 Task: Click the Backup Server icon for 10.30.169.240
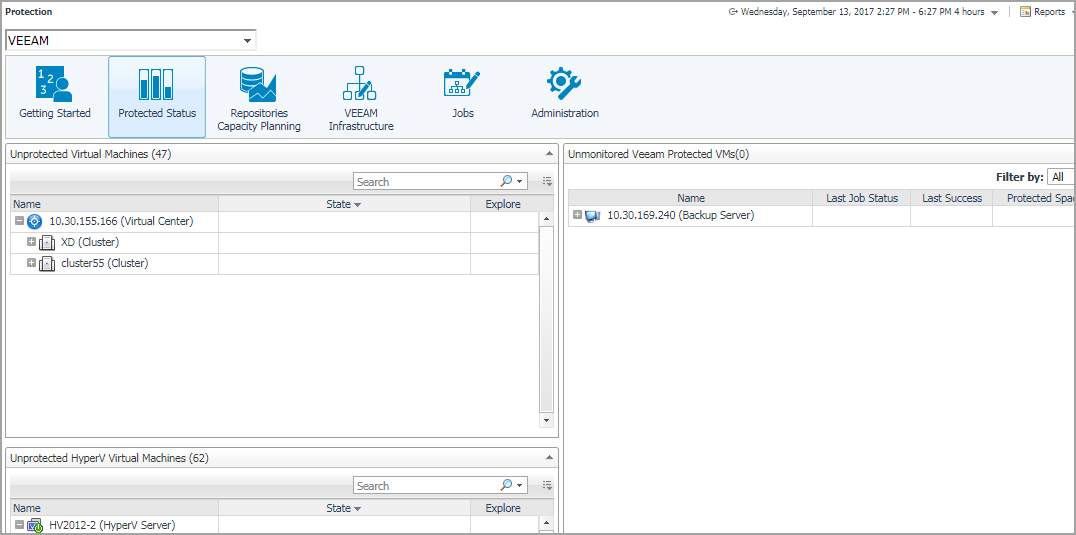(593, 216)
